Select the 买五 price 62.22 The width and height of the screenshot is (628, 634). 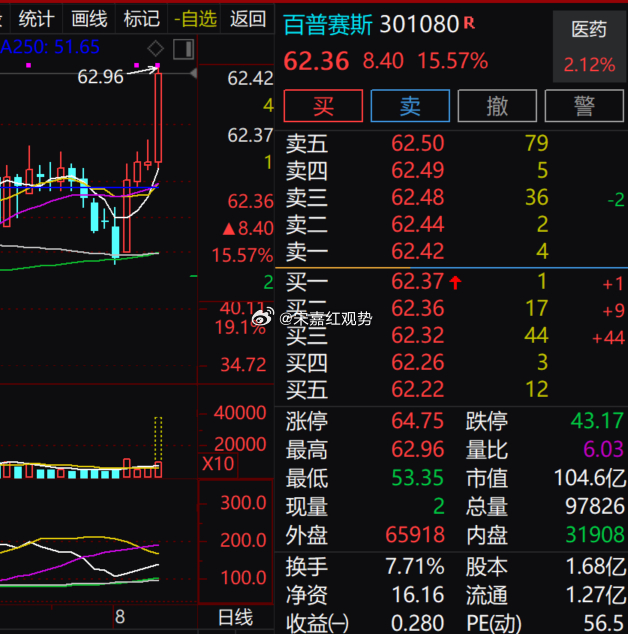tap(418, 389)
